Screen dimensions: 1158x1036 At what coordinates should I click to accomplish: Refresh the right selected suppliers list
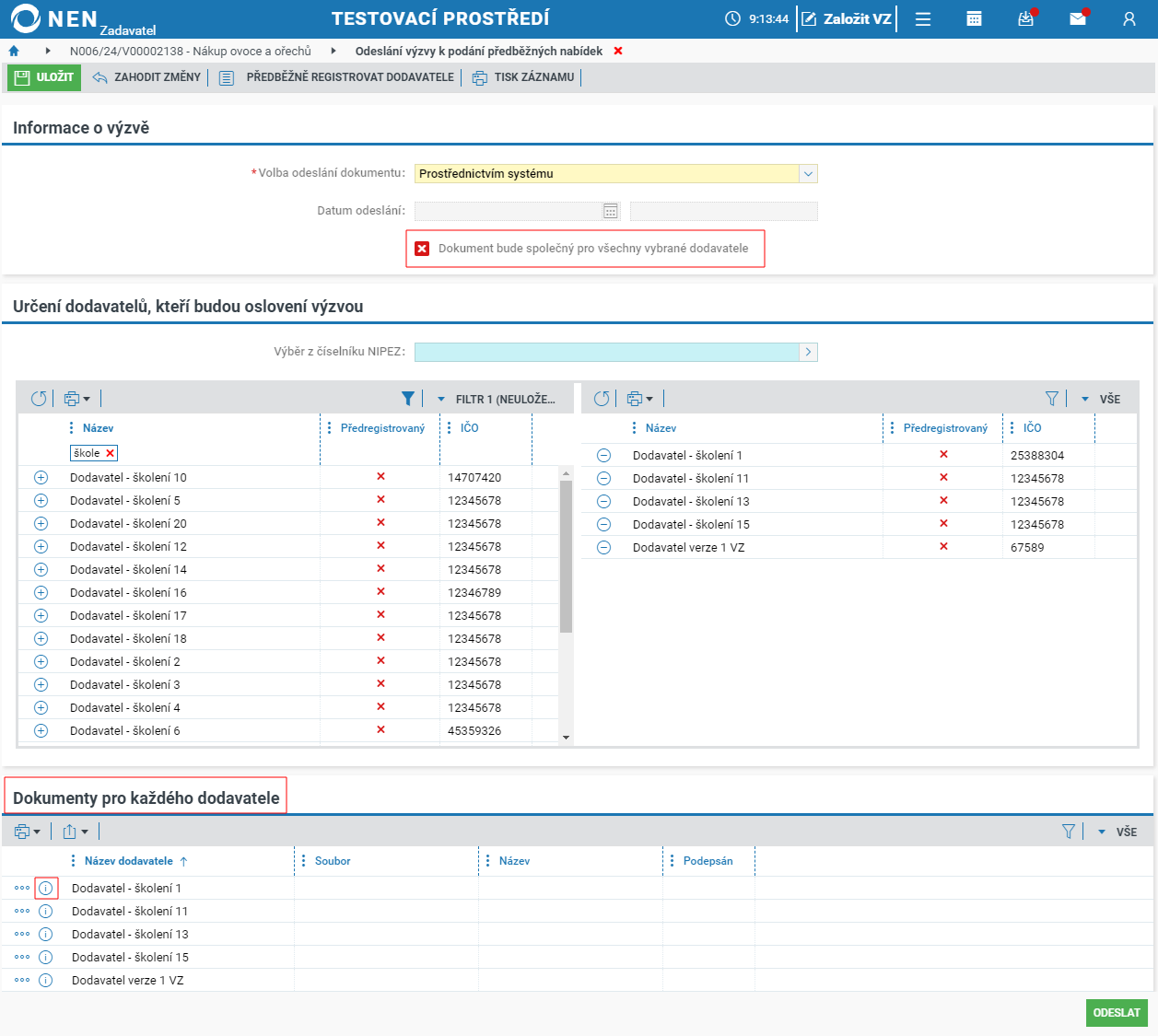[602, 399]
